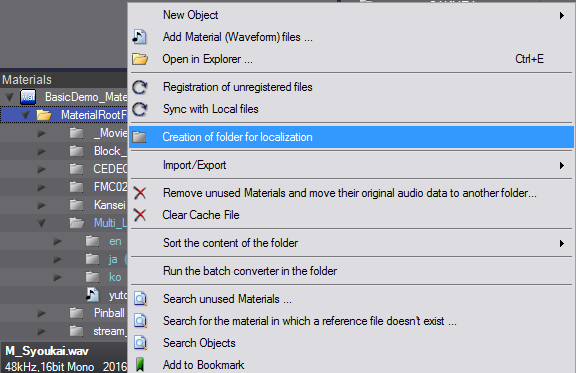Open the New Object submenu
Screen dimensions: 576x373
[x=351, y=15]
